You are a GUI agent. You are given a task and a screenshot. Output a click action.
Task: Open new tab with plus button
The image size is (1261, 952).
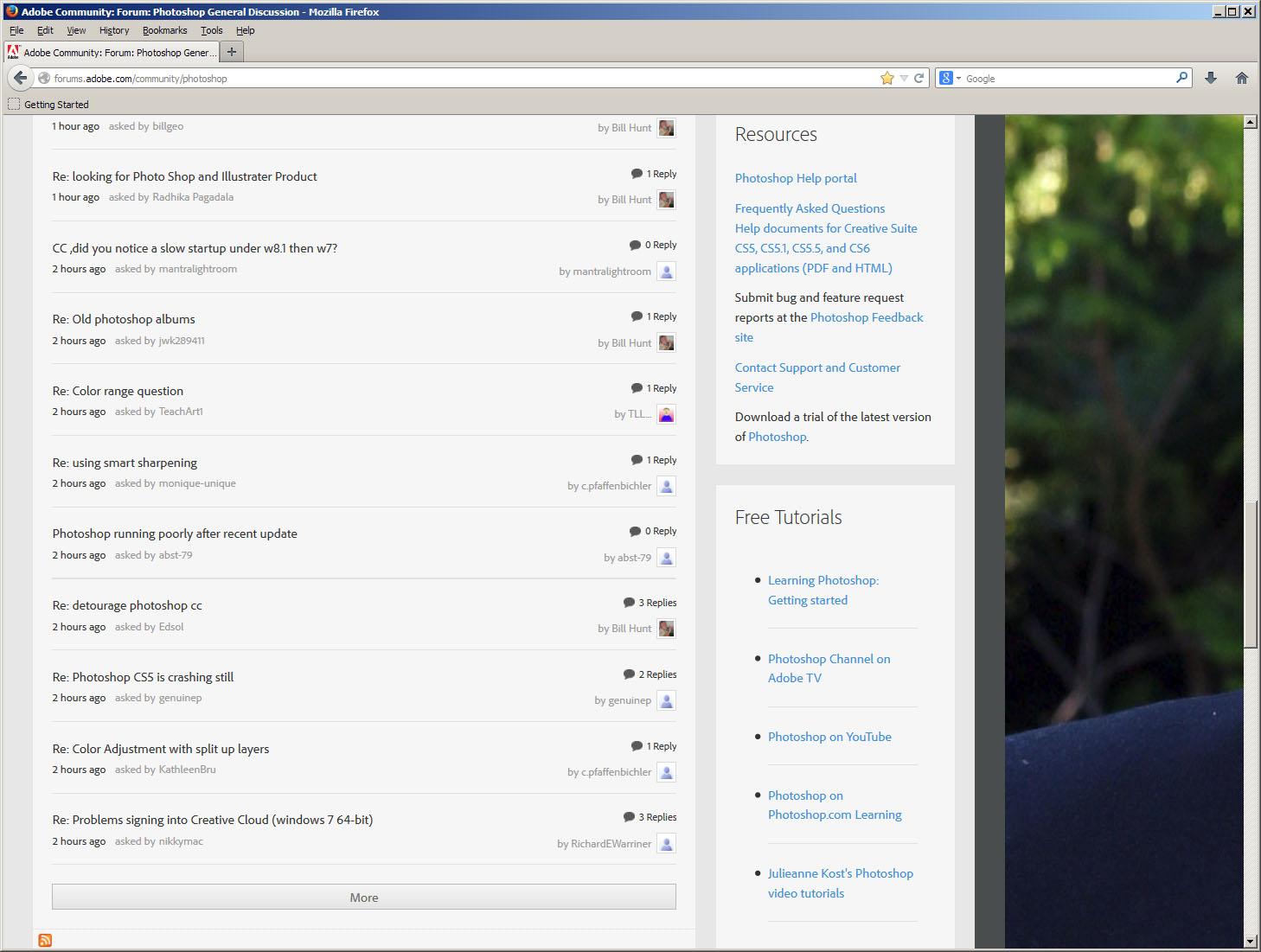(x=231, y=52)
